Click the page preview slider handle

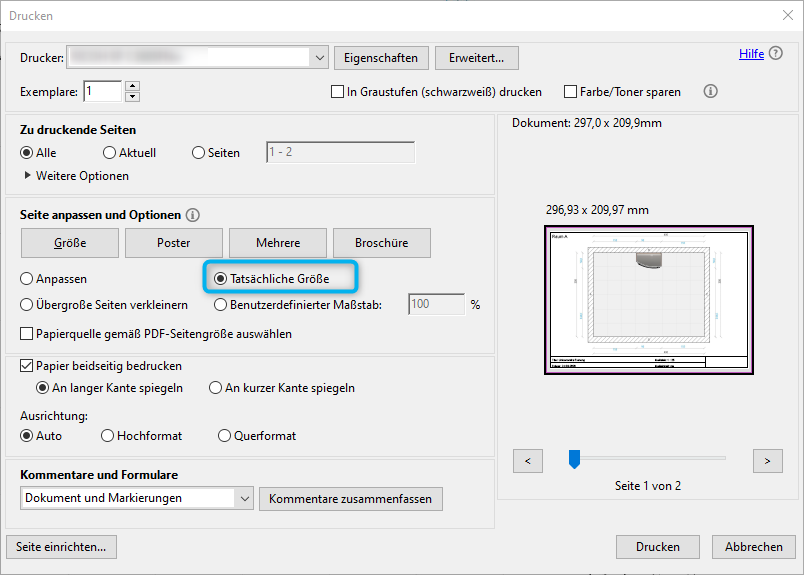tap(574, 459)
